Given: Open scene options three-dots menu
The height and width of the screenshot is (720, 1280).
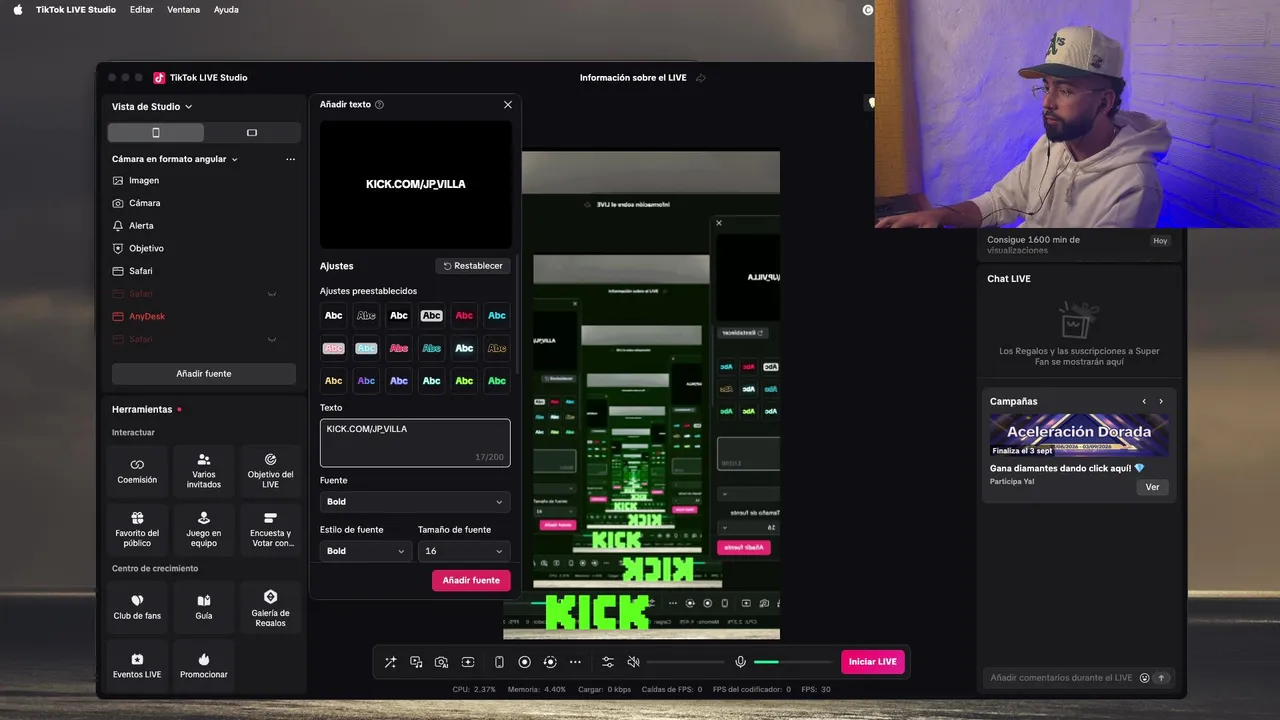Looking at the screenshot, I should click(290, 159).
